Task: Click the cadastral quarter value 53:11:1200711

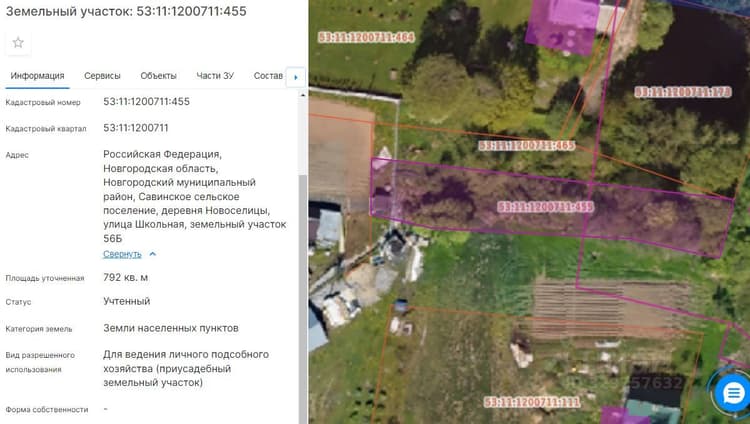Action: pyautogui.click(x=136, y=128)
